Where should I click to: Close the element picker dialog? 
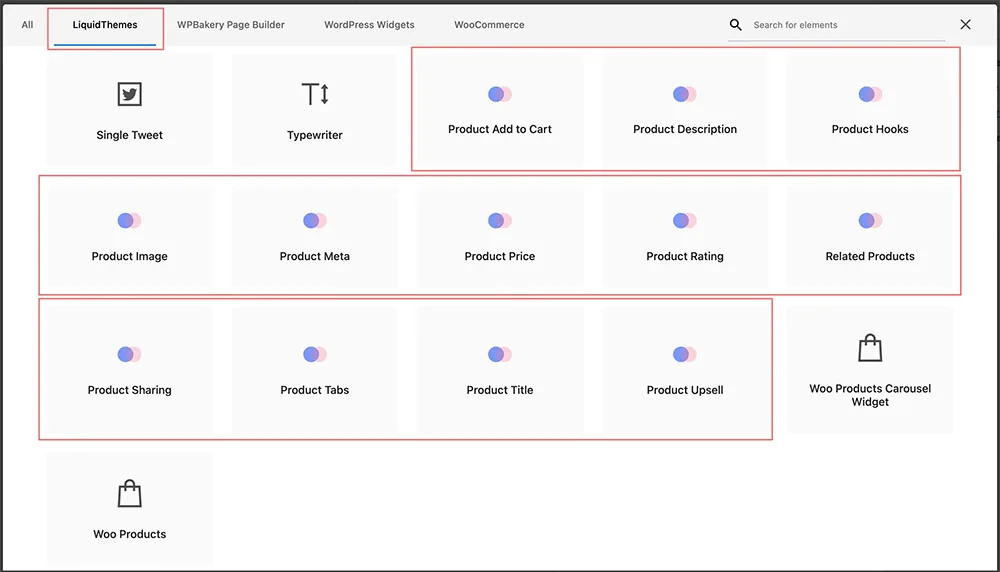coord(966,24)
